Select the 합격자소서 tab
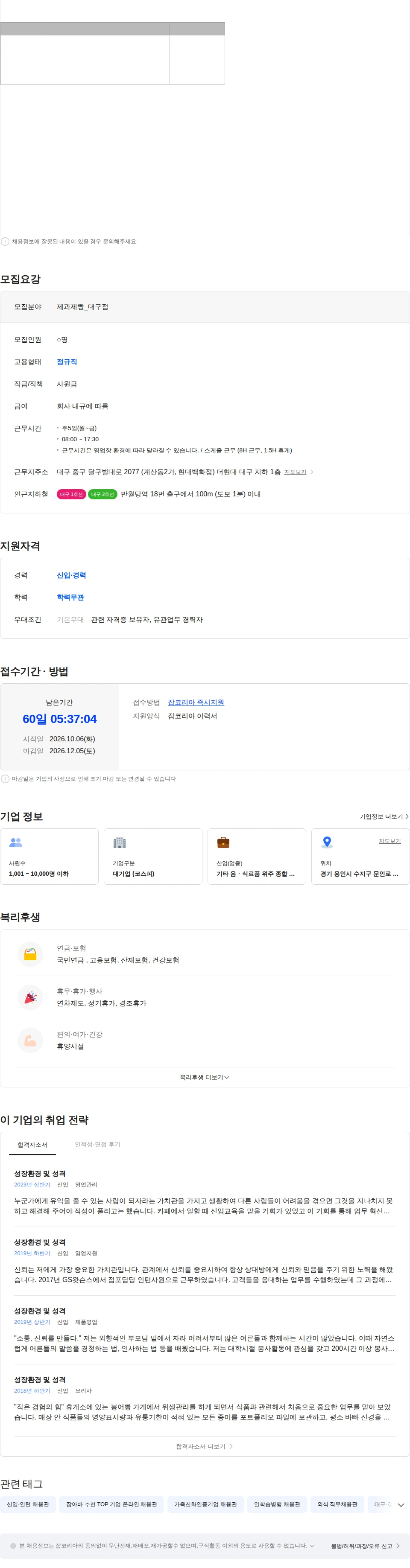The width and height of the screenshot is (410, 1568). click(x=32, y=1145)
